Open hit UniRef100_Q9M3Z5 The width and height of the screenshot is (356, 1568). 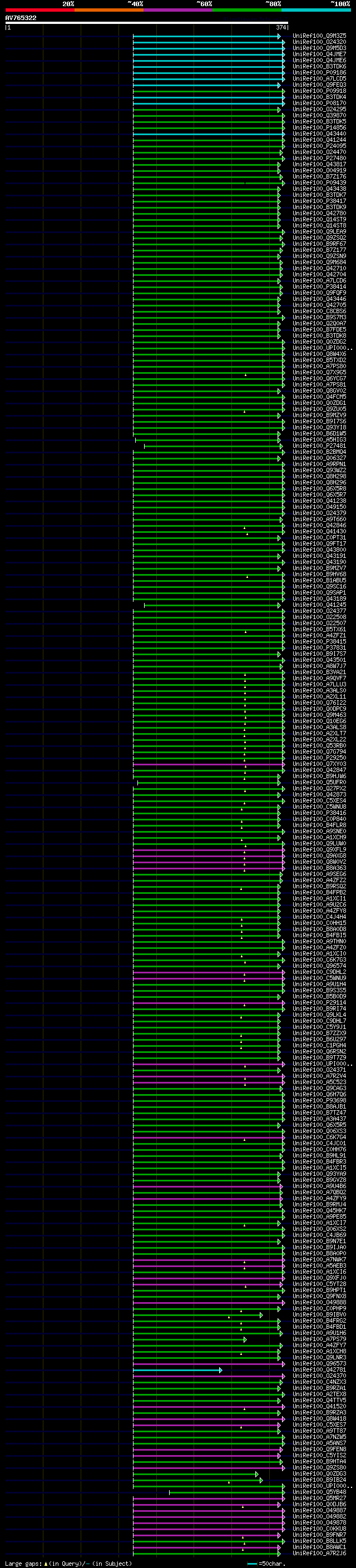(x=319, y=36)
